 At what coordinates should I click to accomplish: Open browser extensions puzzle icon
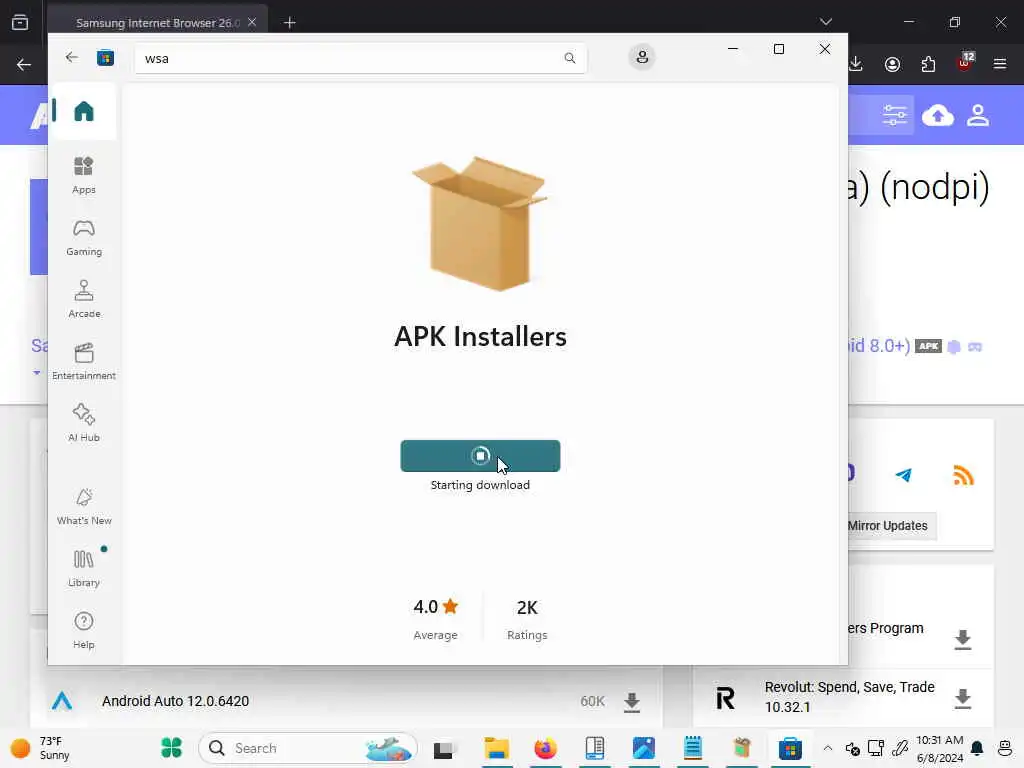pos(928,64)
